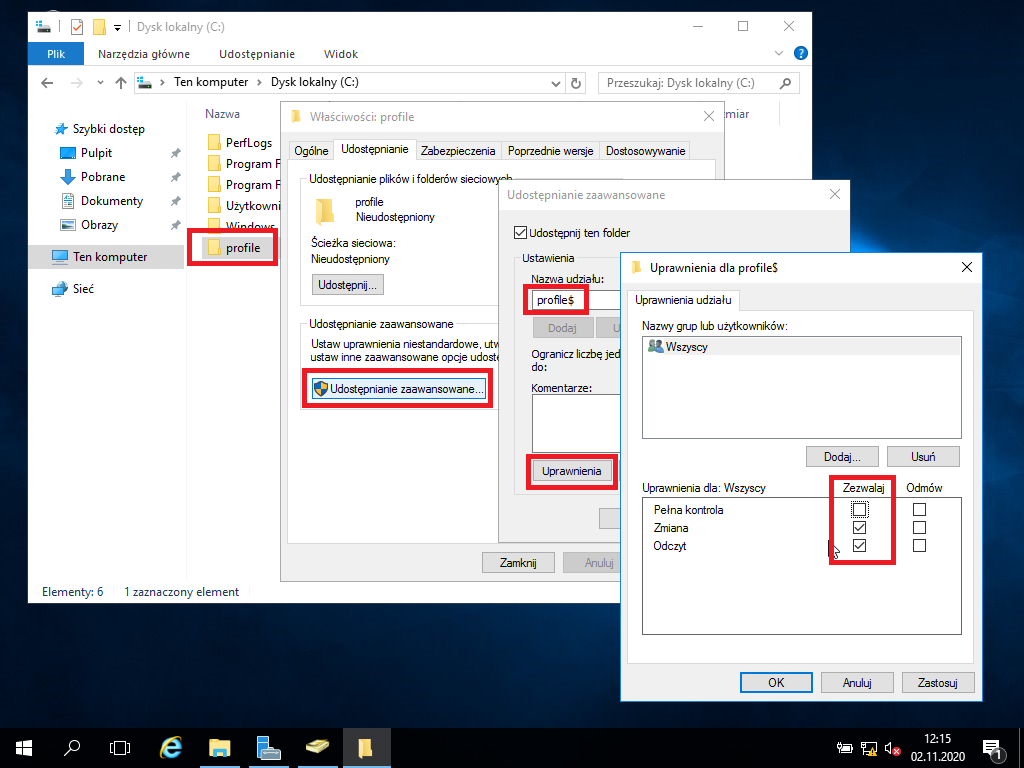Open the Widok ribbon tab
Viewport: 1024px width, 768px height.
[341, 54]
